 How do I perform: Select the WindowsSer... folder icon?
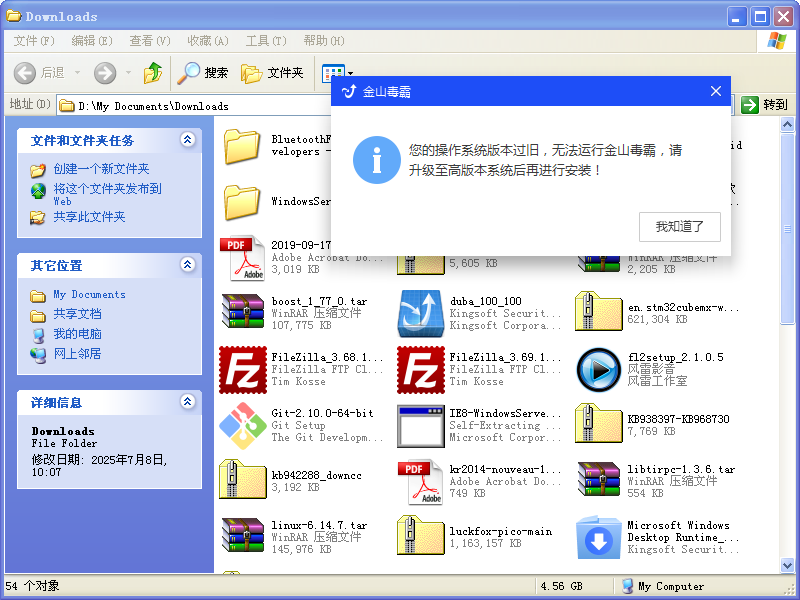tap(242, 202)
